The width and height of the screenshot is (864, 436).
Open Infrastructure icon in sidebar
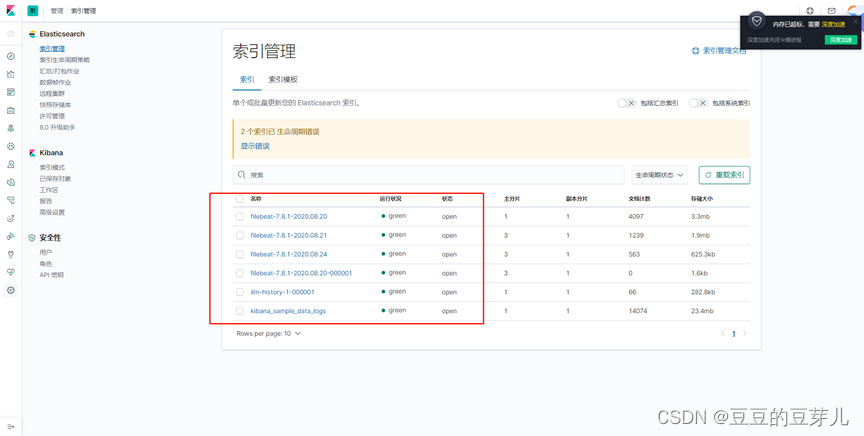10,164
